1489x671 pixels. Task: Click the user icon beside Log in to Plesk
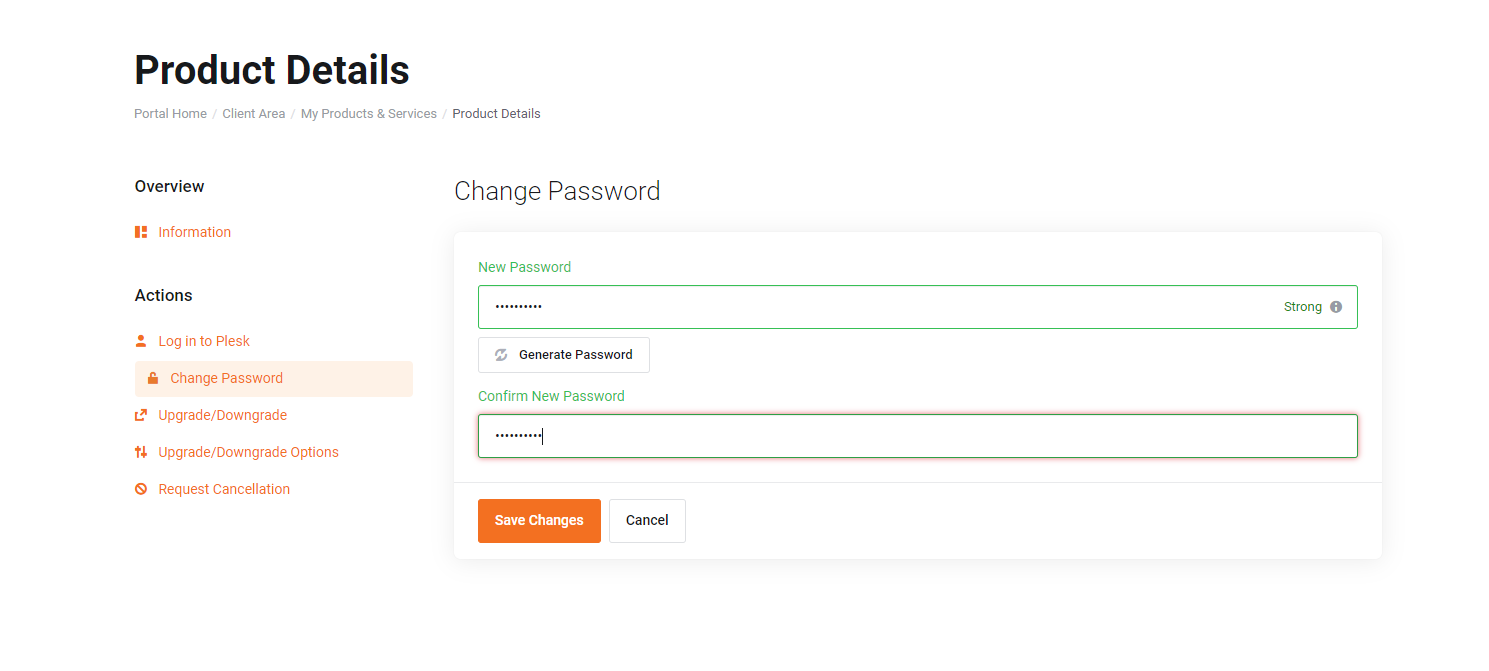[141, 341]
